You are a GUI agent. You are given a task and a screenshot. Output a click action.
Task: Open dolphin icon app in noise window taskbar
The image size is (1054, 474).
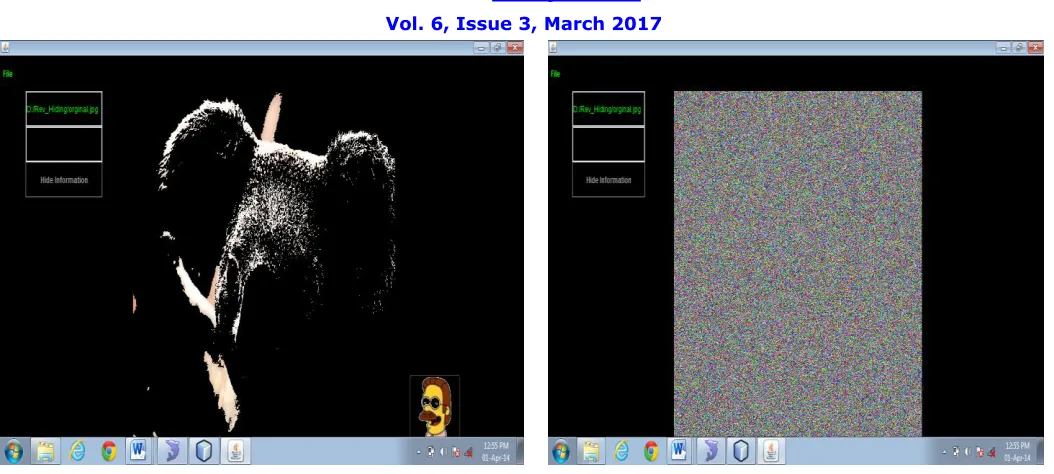point(710,451)
